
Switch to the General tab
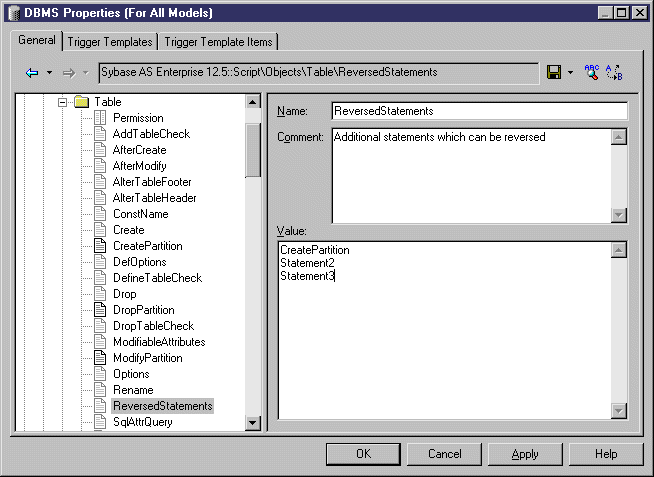pyautogui.click(x=37, y=40)
